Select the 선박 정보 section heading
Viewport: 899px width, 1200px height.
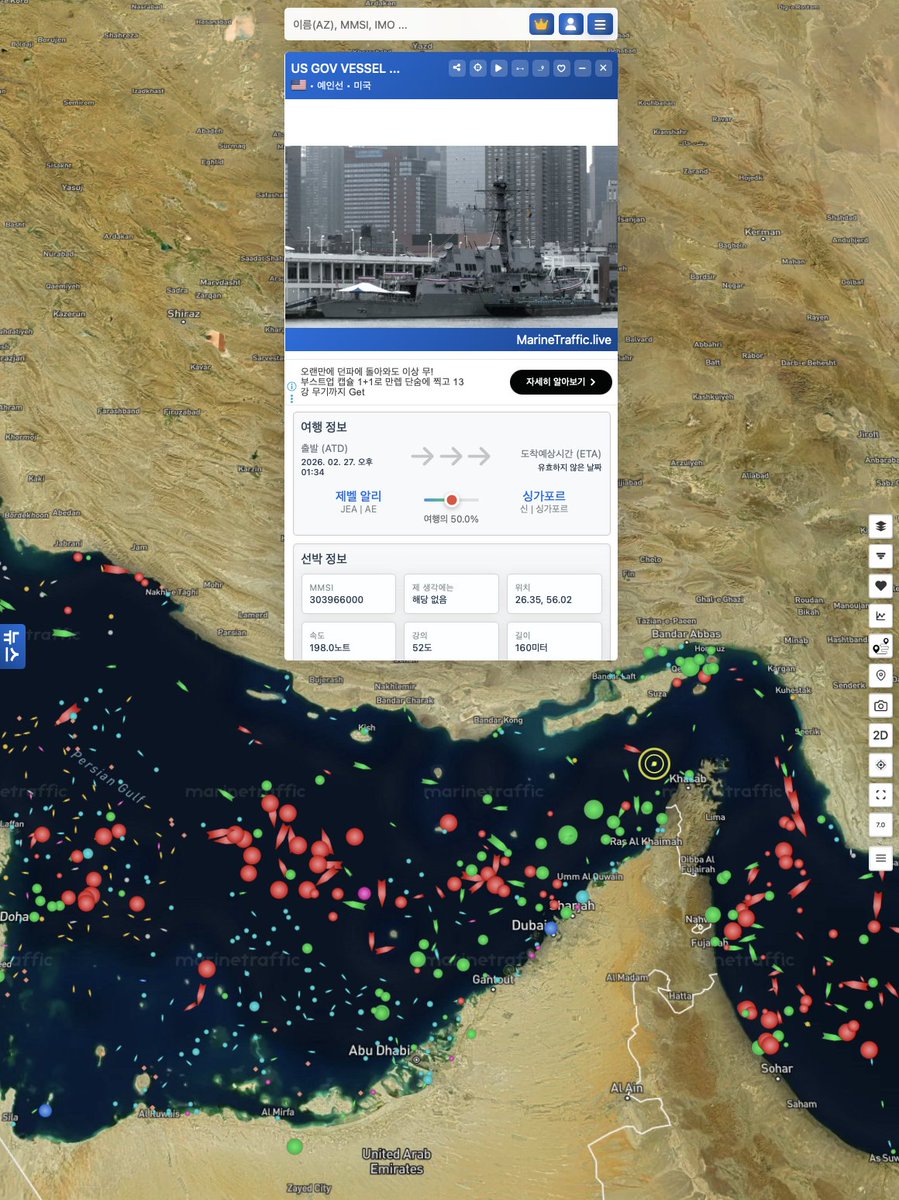(324, 559)
